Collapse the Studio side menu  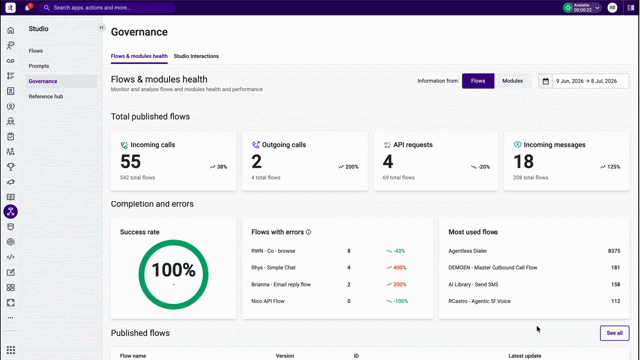coord(101,27)
